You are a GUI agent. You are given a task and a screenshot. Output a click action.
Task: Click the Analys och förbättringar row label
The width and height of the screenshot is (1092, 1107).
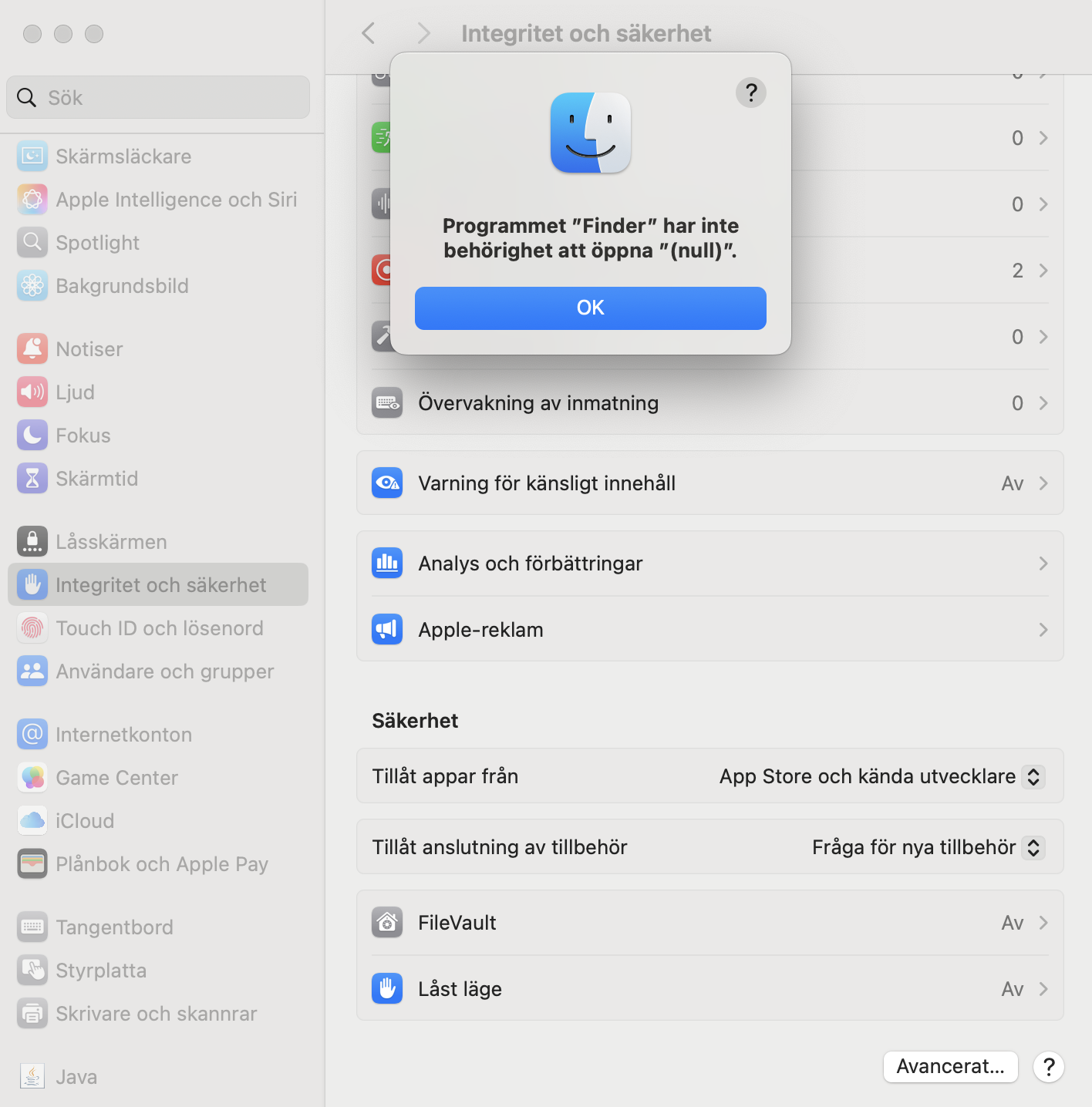[x=531, y=564]
